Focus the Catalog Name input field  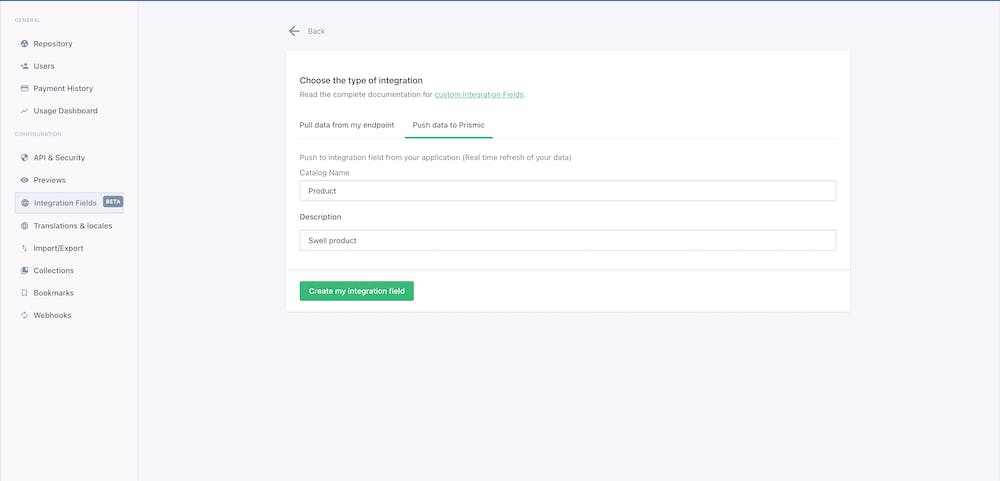[x=568, y=191]
